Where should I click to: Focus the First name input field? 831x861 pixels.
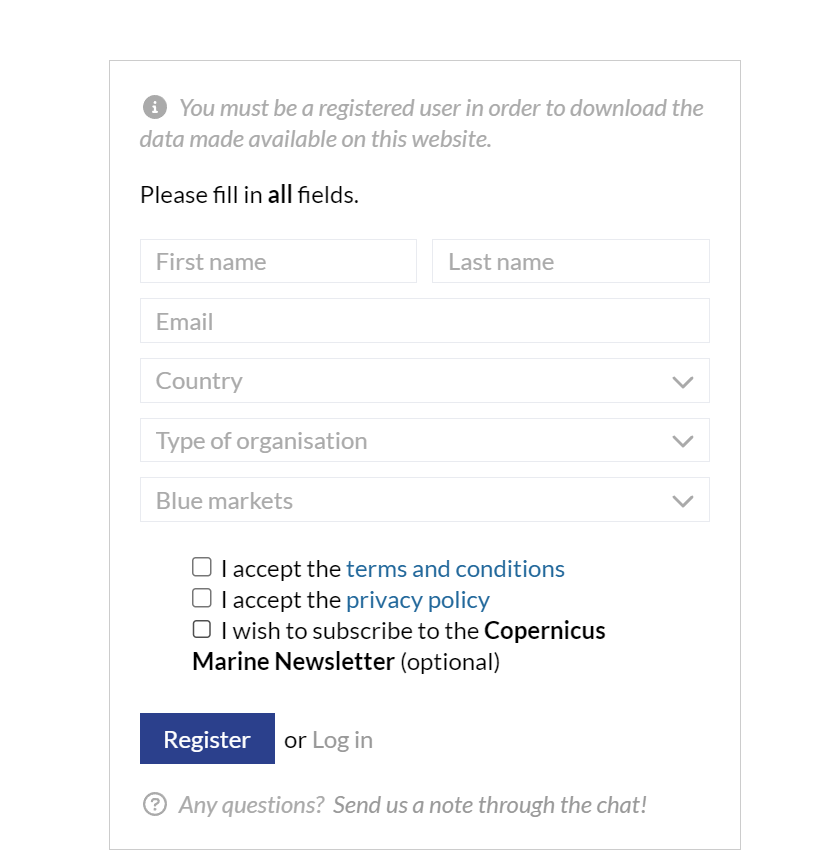coord(278,262)
